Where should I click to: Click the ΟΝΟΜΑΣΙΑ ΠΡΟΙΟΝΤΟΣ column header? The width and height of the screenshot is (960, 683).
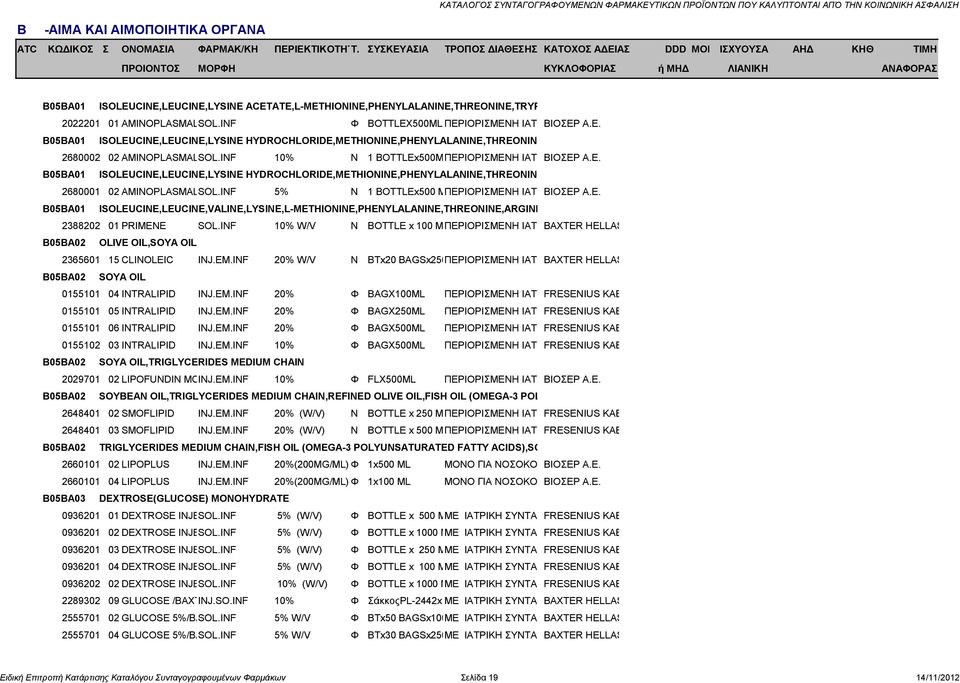pyautogui.click(x=150, y=59)
